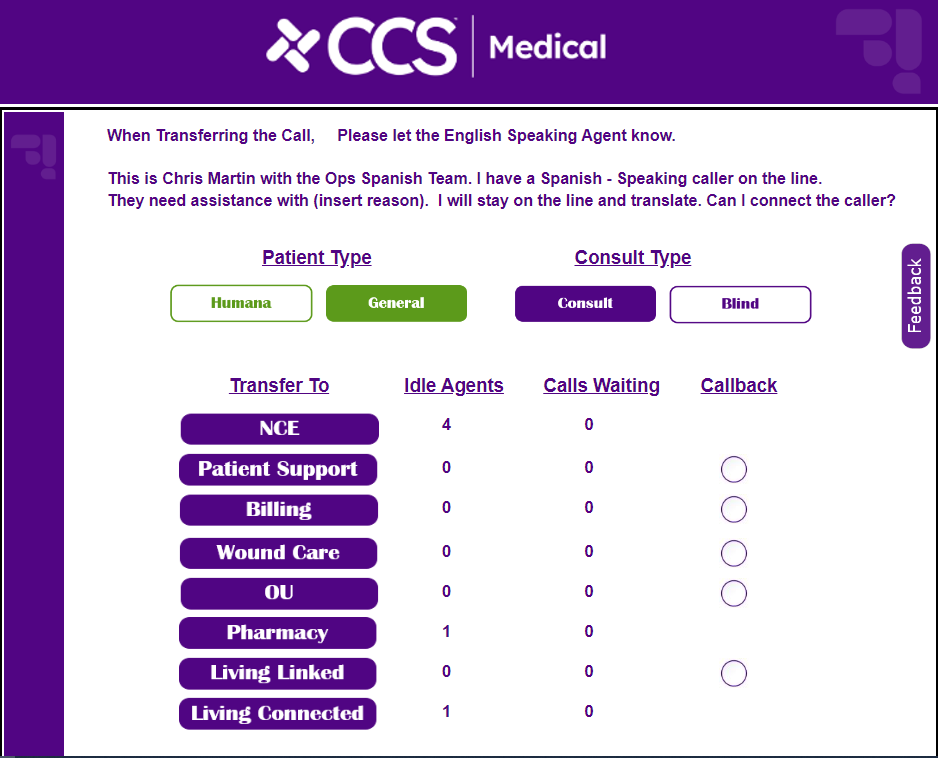Select callback for Billing
Viewport: 938px width, 758px height.
pos(734,509)
